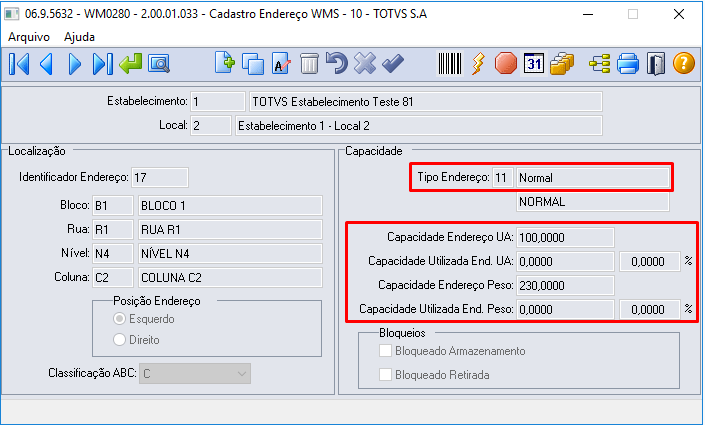Image resolution: width=705 pixels, height=425 pixels.
Task: Click the Nível code field N4
Action: click(x=113, y=254)
